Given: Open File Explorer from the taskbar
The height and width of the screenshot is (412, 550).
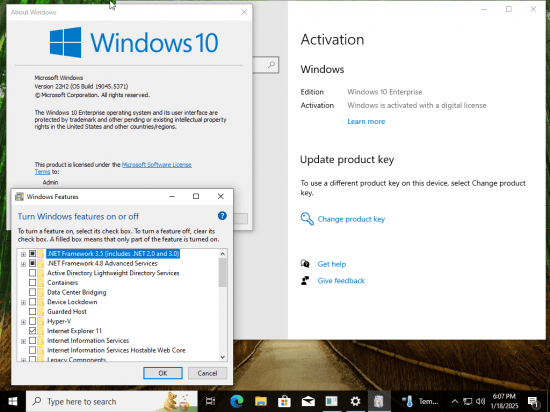Looking at the screenshot, I should pos(261,401).
